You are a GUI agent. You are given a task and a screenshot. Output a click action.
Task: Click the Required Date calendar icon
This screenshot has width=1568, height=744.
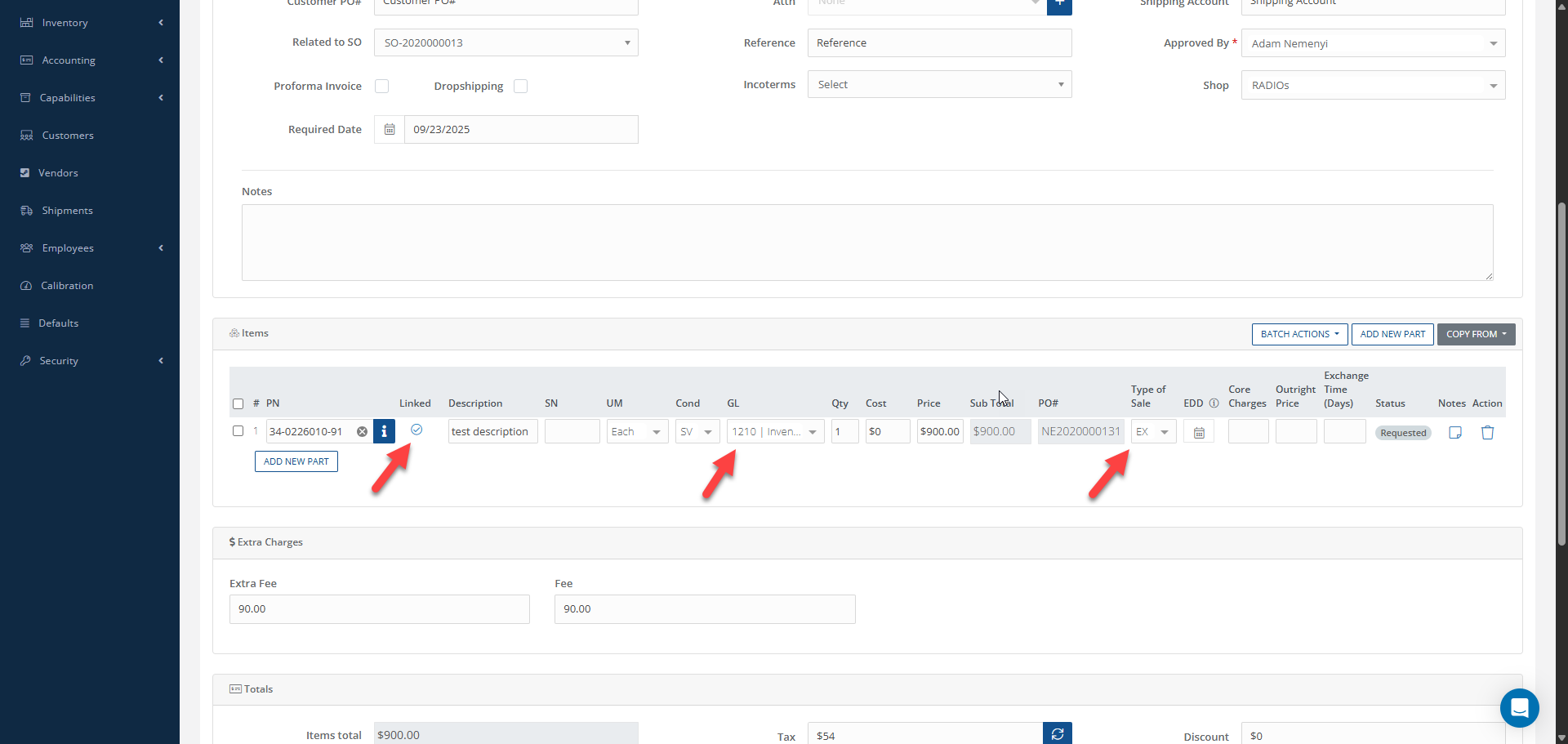pos(390,130)
